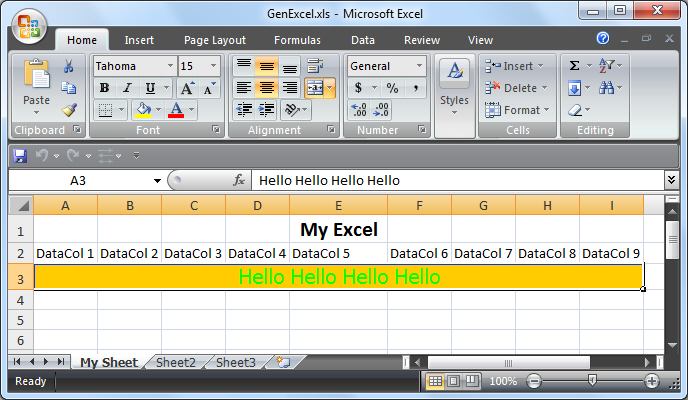Toggle Top Align

click(244, 66)
